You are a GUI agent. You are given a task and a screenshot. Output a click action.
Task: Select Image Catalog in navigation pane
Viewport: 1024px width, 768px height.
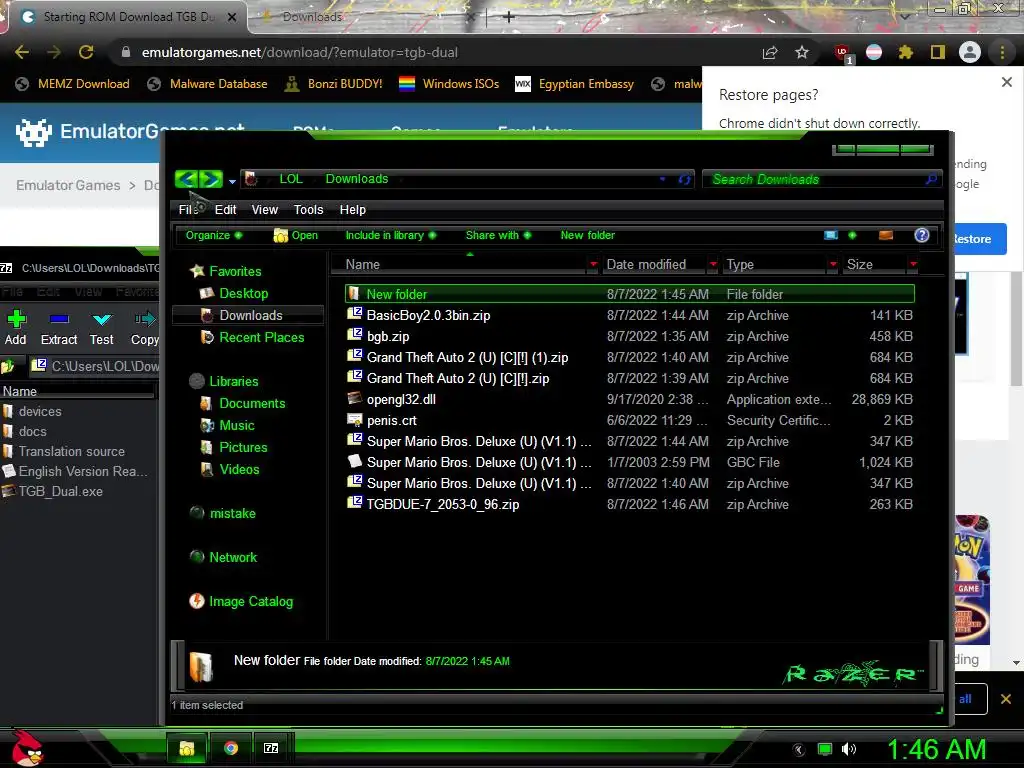(251, 601)
